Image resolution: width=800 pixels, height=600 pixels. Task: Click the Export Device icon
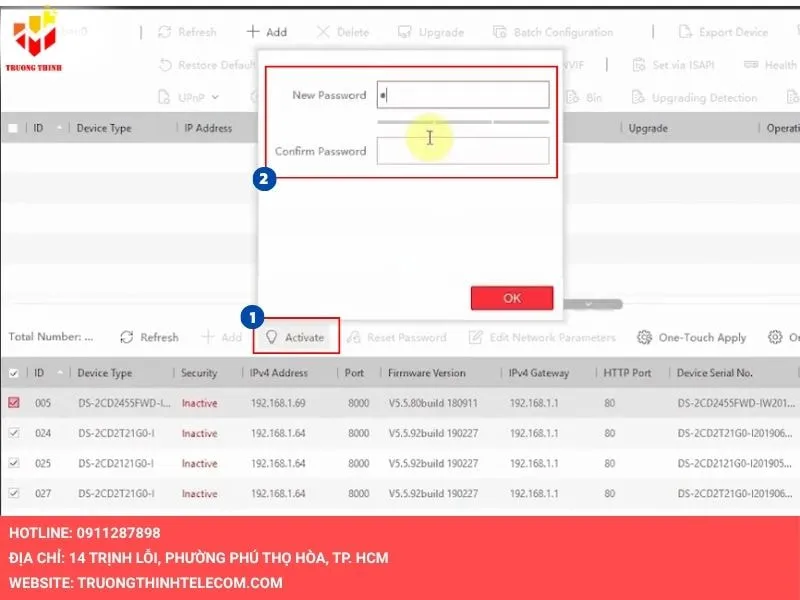pyautogui.click(x=685, y=32)
